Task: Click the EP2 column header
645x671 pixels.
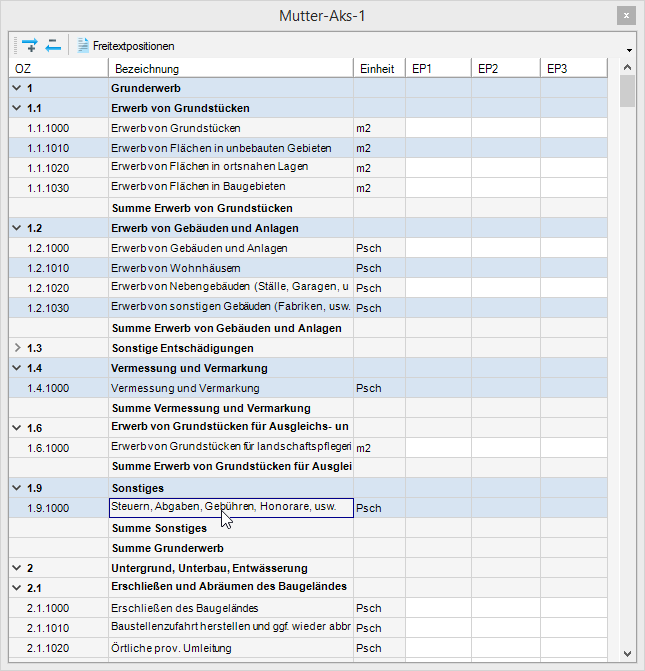Action: pyautogui.click(x=506, y=68)
